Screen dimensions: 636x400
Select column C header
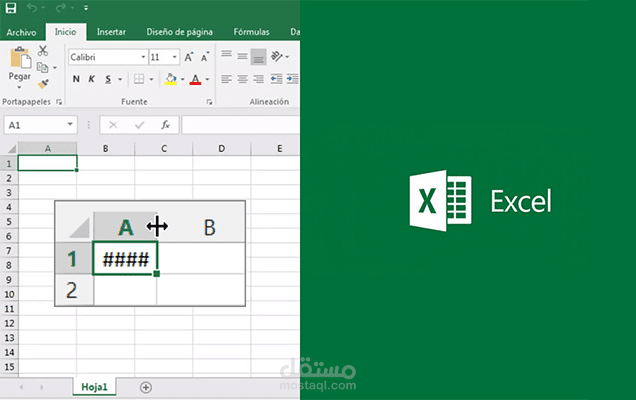pos(164,148)
